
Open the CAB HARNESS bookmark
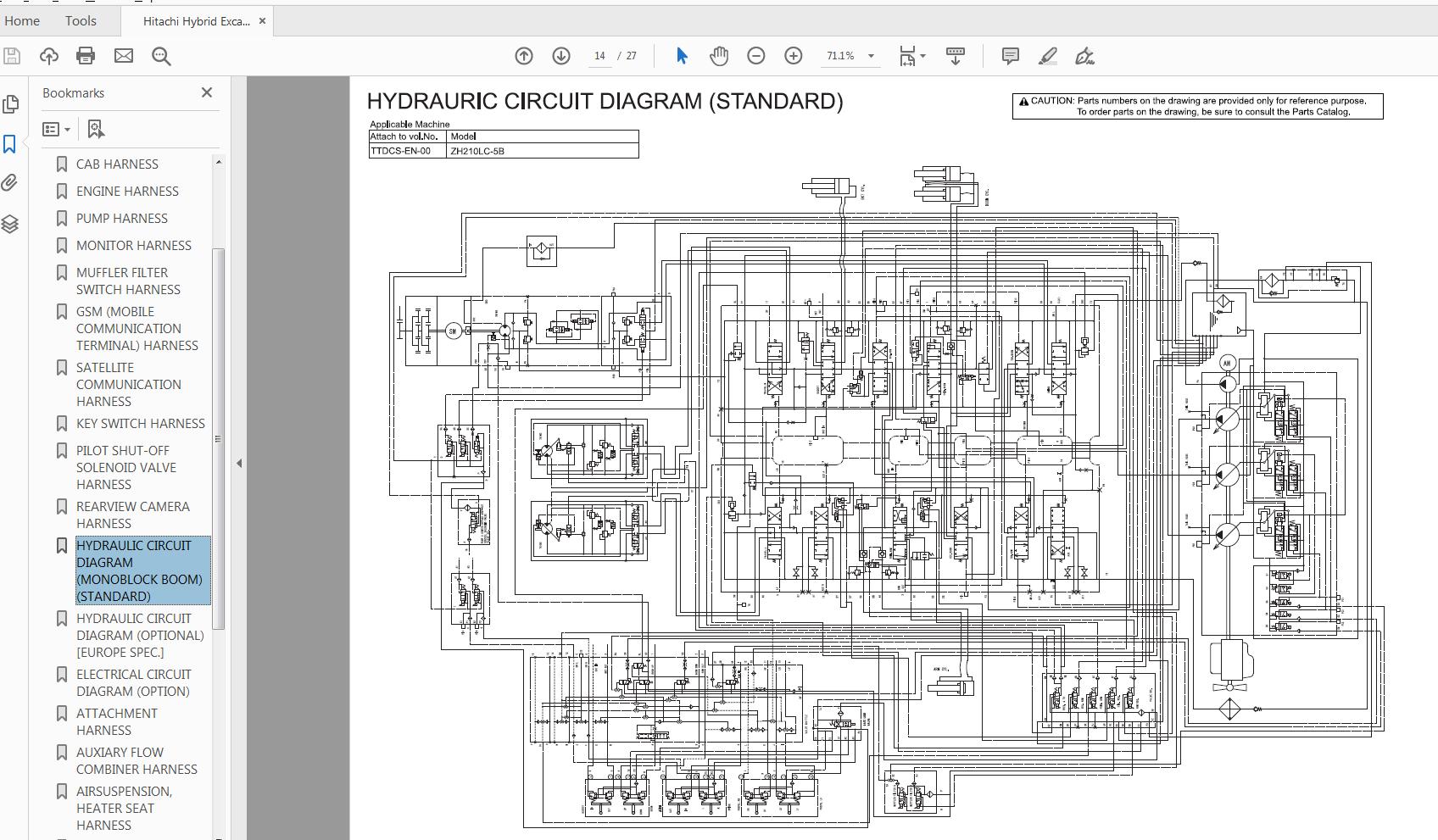117,164
